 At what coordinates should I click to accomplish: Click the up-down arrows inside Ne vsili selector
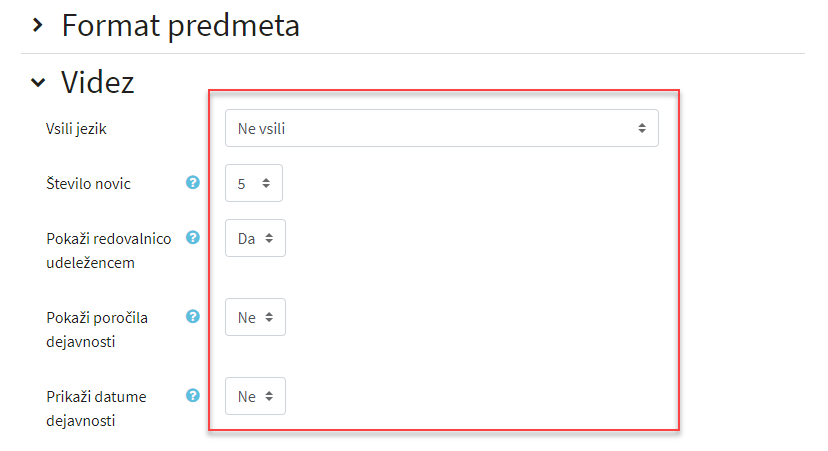(x=642, y=128)
